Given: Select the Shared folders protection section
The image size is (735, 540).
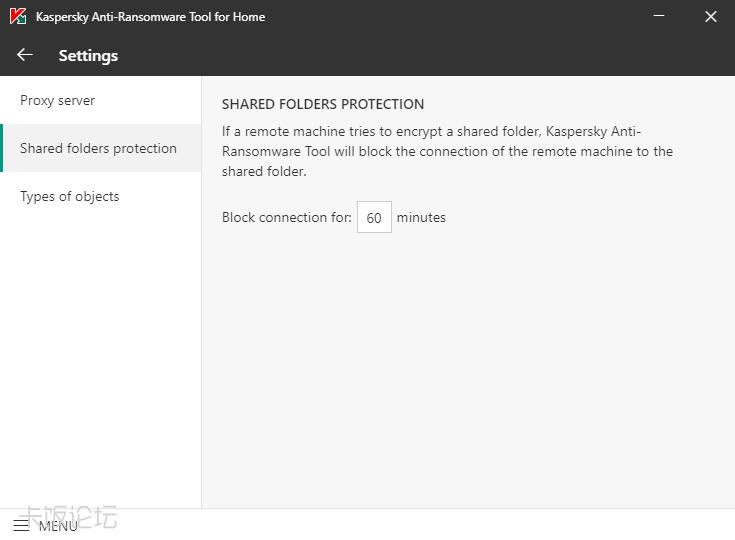Looking at the screenshot, I should (98, 148).
